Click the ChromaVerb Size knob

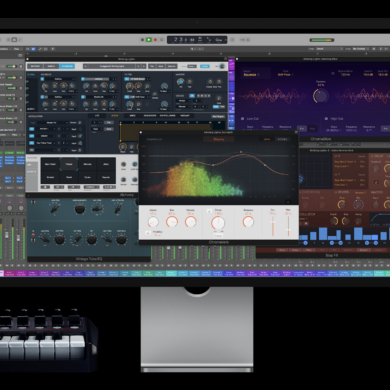(x=172, y=222)
